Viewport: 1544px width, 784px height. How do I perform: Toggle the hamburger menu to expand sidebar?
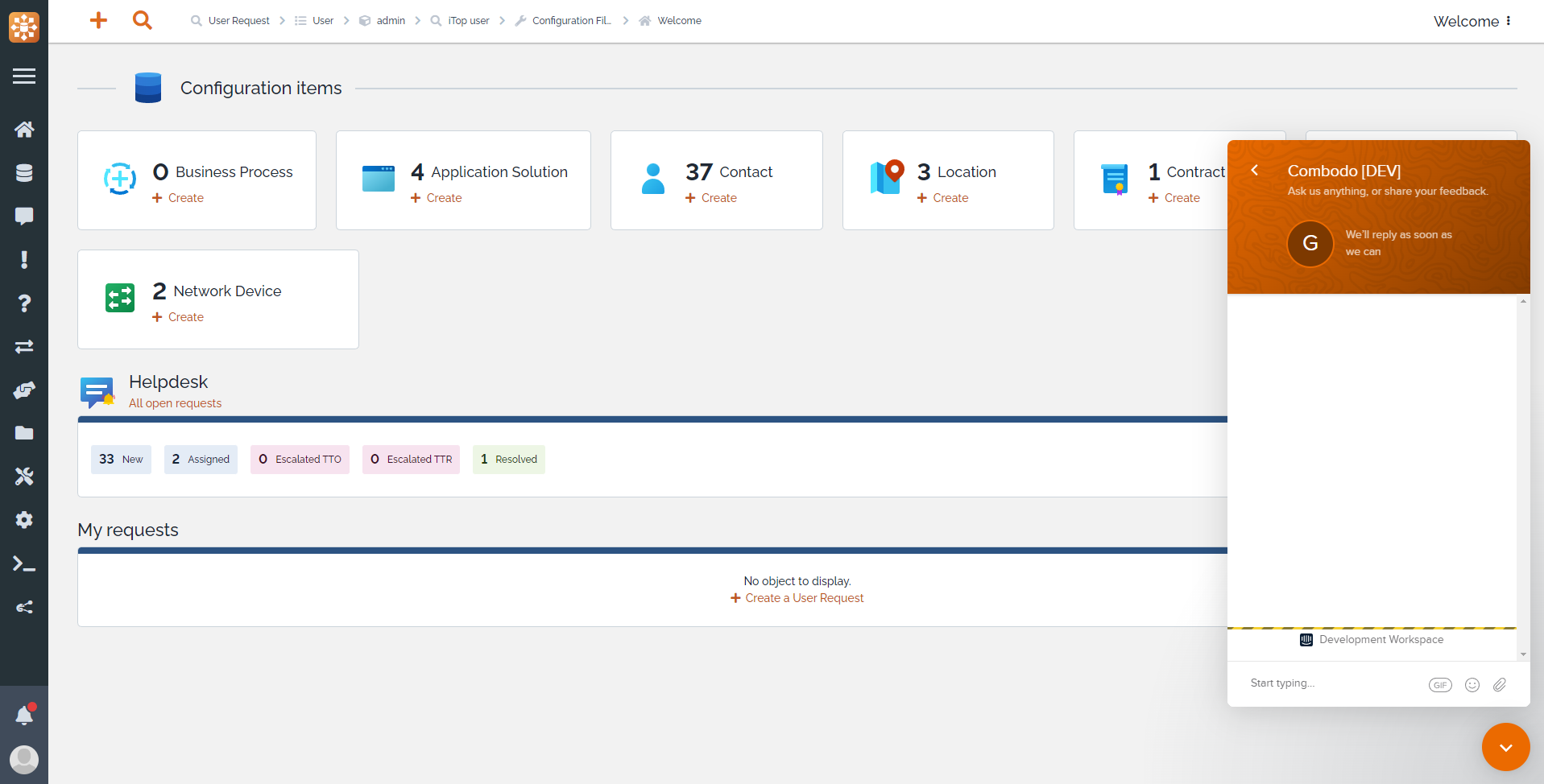24,76
